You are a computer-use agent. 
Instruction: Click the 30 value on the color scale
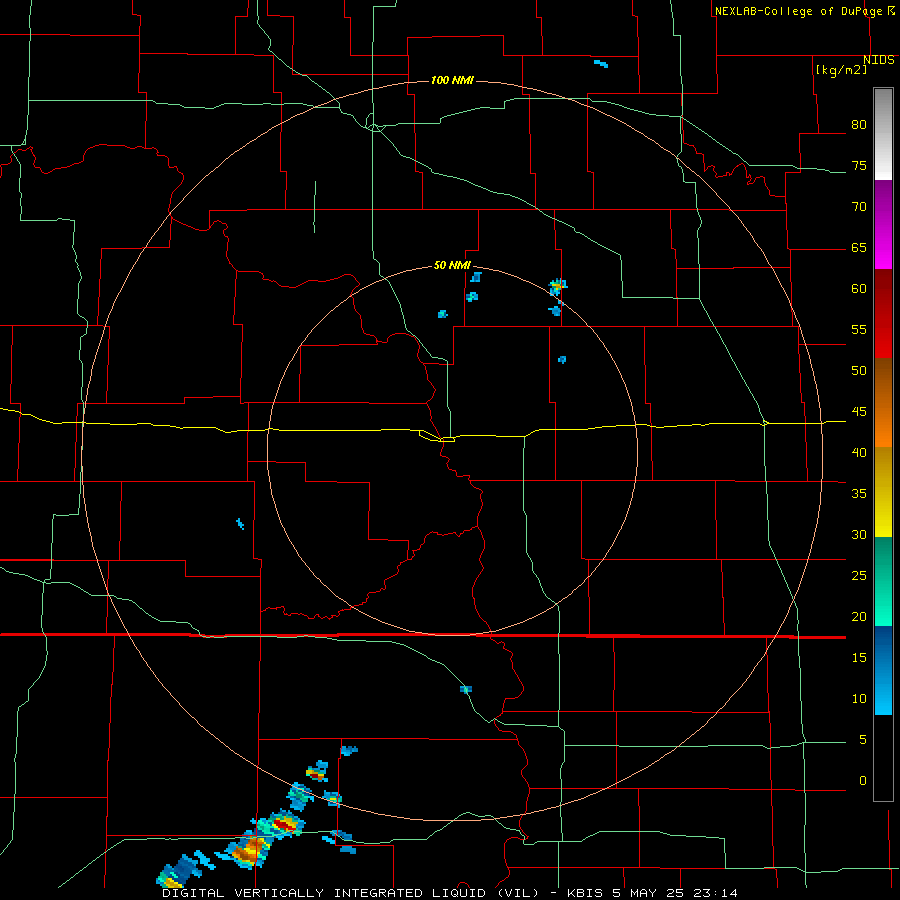pyautogui.click(x=859, y=534)
